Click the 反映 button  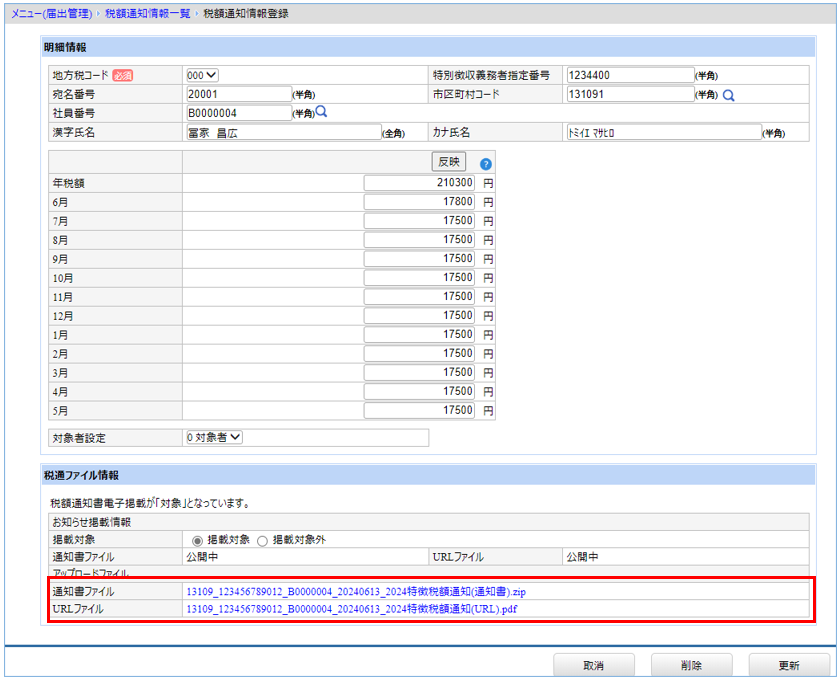pyautogui.click(x=449, y=162)
